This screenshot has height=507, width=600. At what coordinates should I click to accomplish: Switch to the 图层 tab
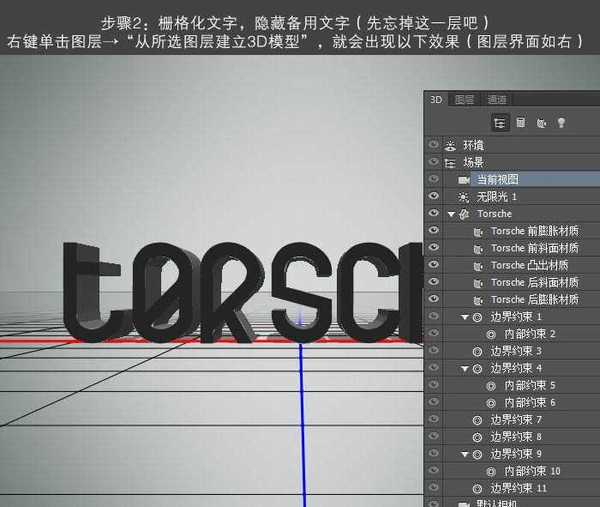click(465, 99)
